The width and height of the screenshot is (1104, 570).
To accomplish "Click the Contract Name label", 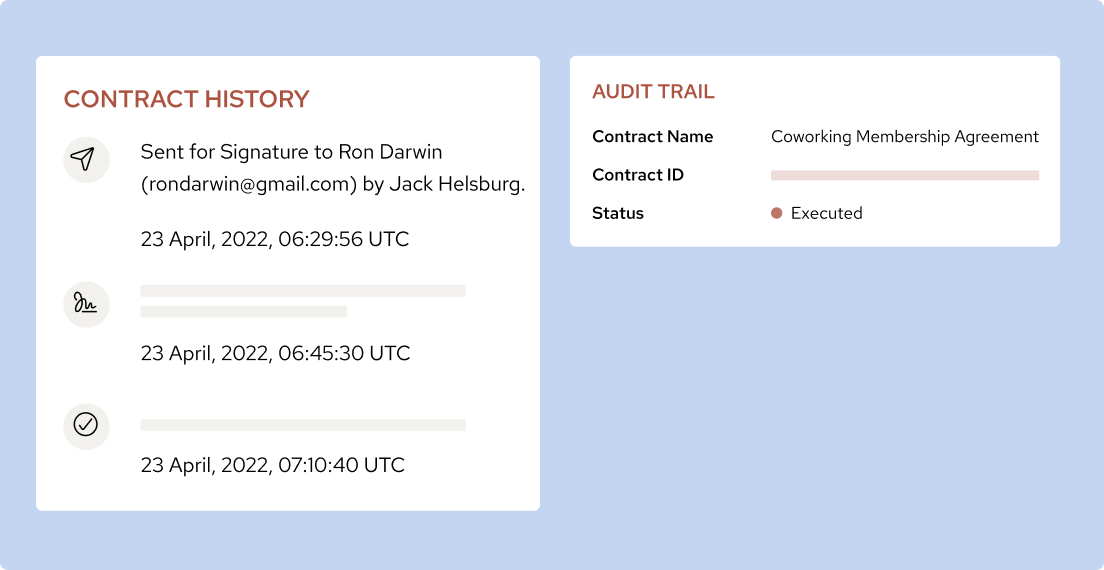I will 653,137.
